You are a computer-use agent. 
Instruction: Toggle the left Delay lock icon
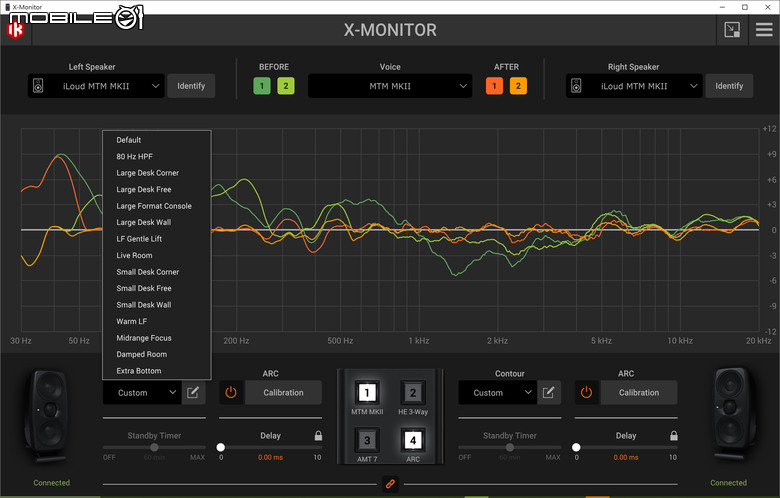point(318,436)
